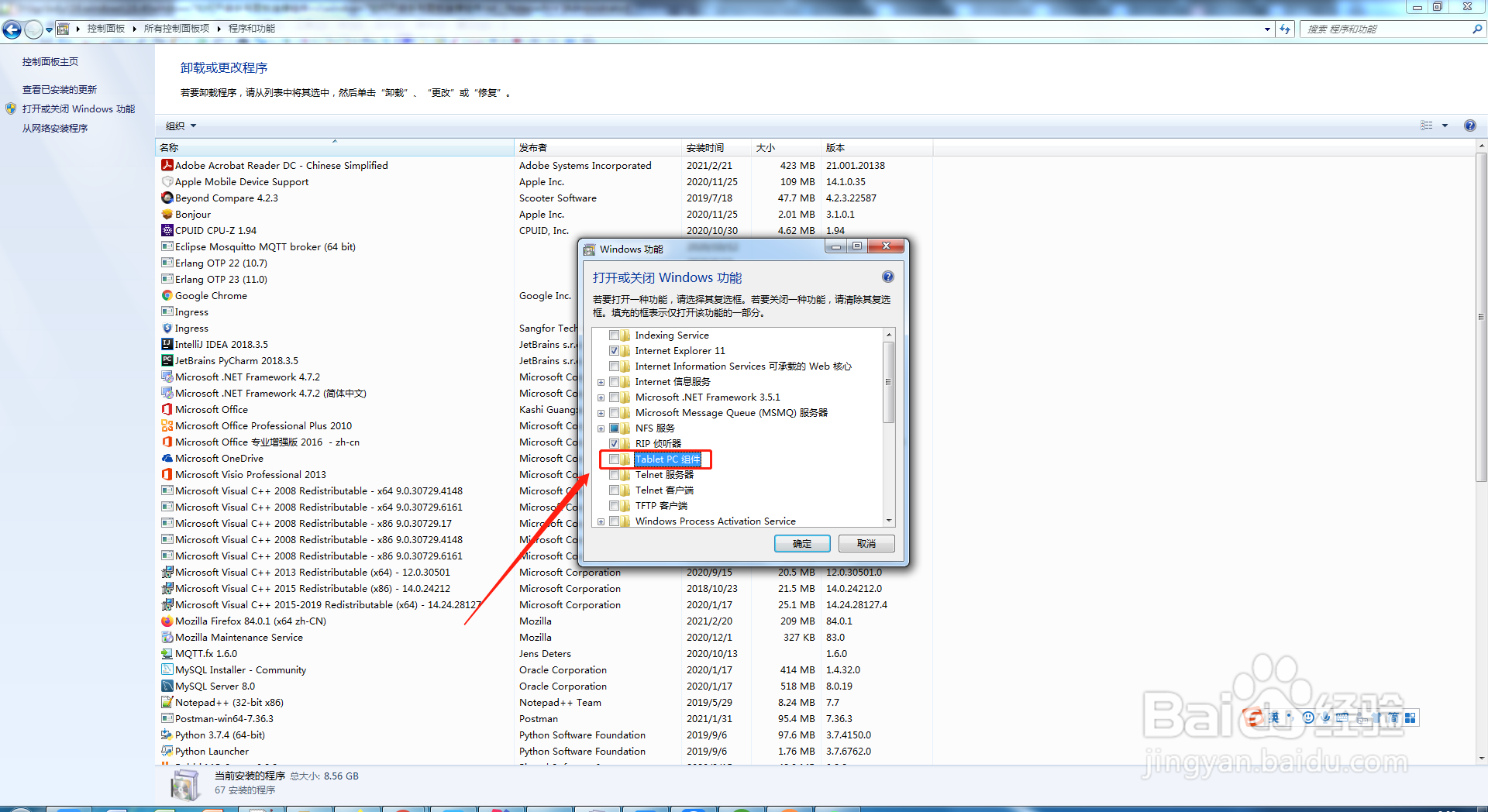
Task: Click the help icon at toolbar right
Action: [1469, 126]
